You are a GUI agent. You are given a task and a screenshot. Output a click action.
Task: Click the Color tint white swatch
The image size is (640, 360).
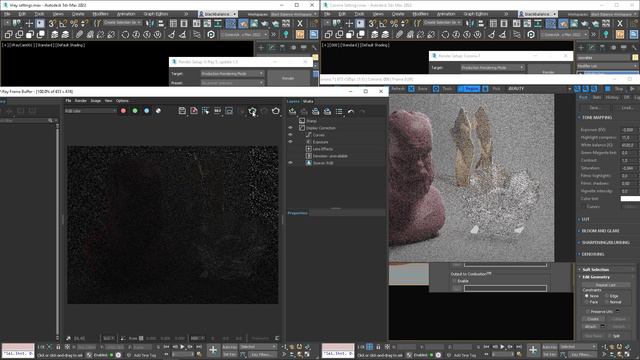(x=630, y=199)
